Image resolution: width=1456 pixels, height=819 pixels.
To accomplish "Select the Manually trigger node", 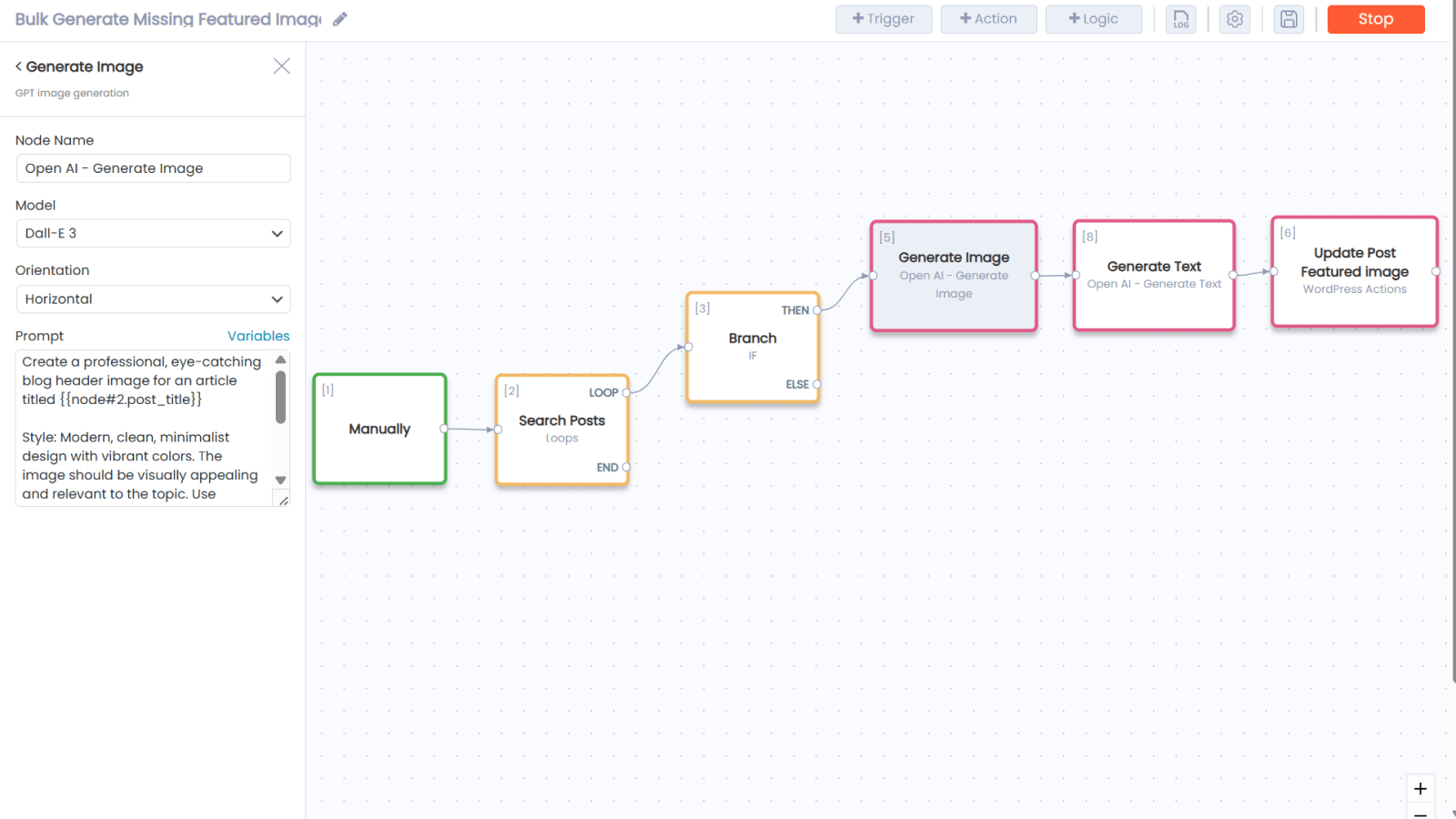I will click(379, 429).
